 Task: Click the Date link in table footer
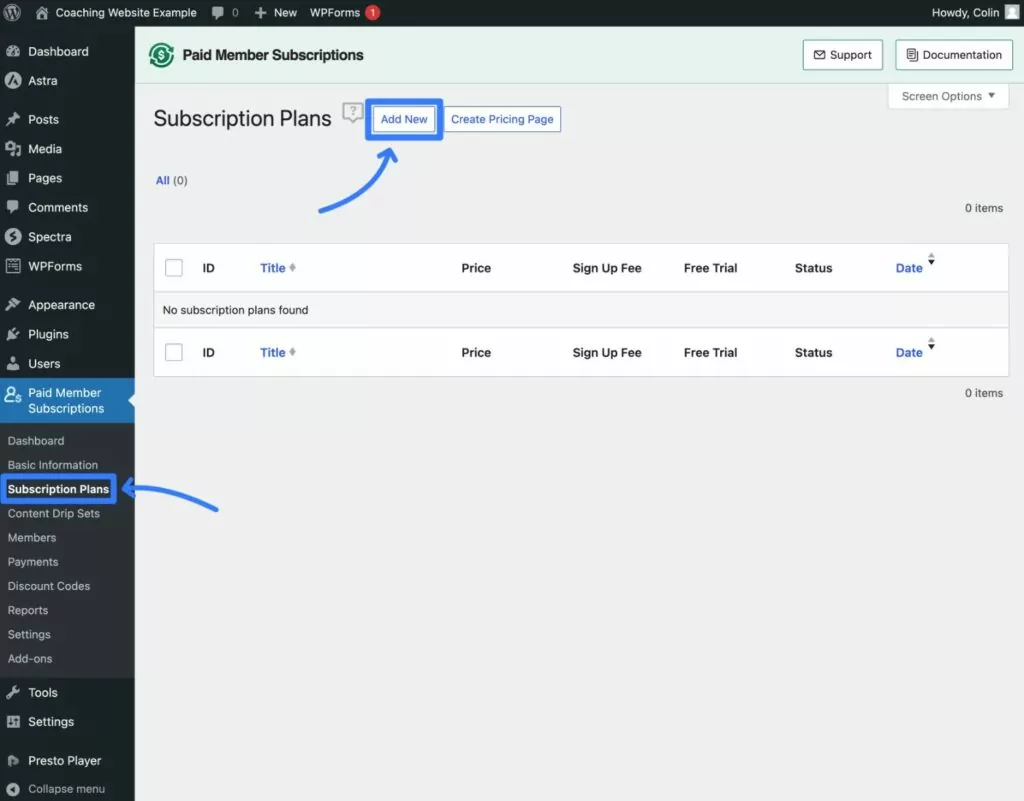(908, 353)
